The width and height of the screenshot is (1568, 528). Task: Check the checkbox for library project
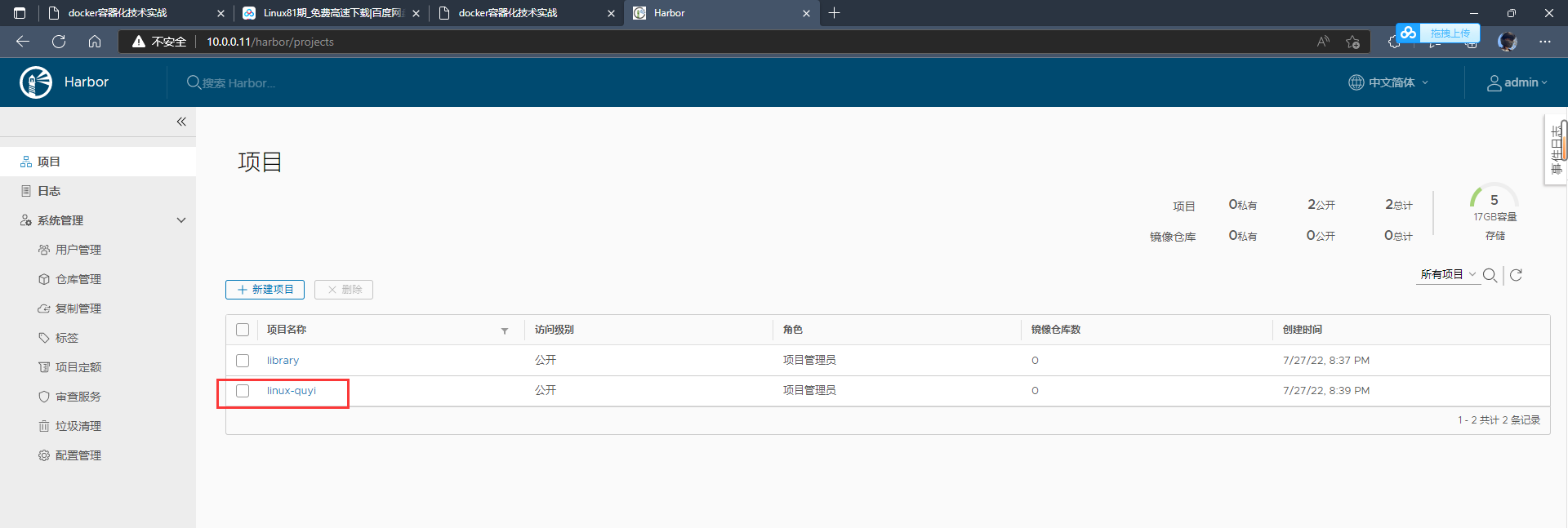243,361
